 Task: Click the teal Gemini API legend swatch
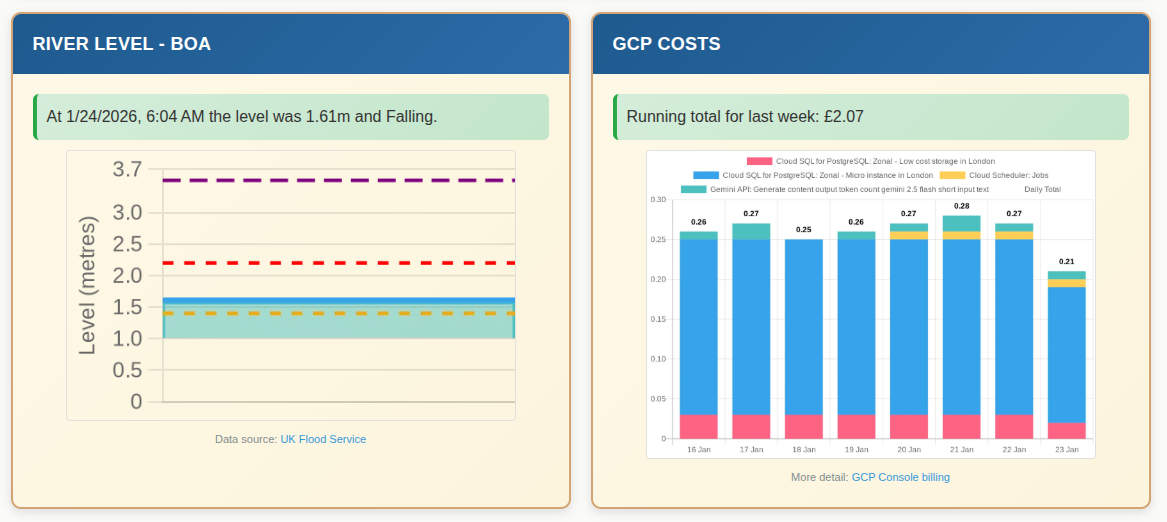693,189
